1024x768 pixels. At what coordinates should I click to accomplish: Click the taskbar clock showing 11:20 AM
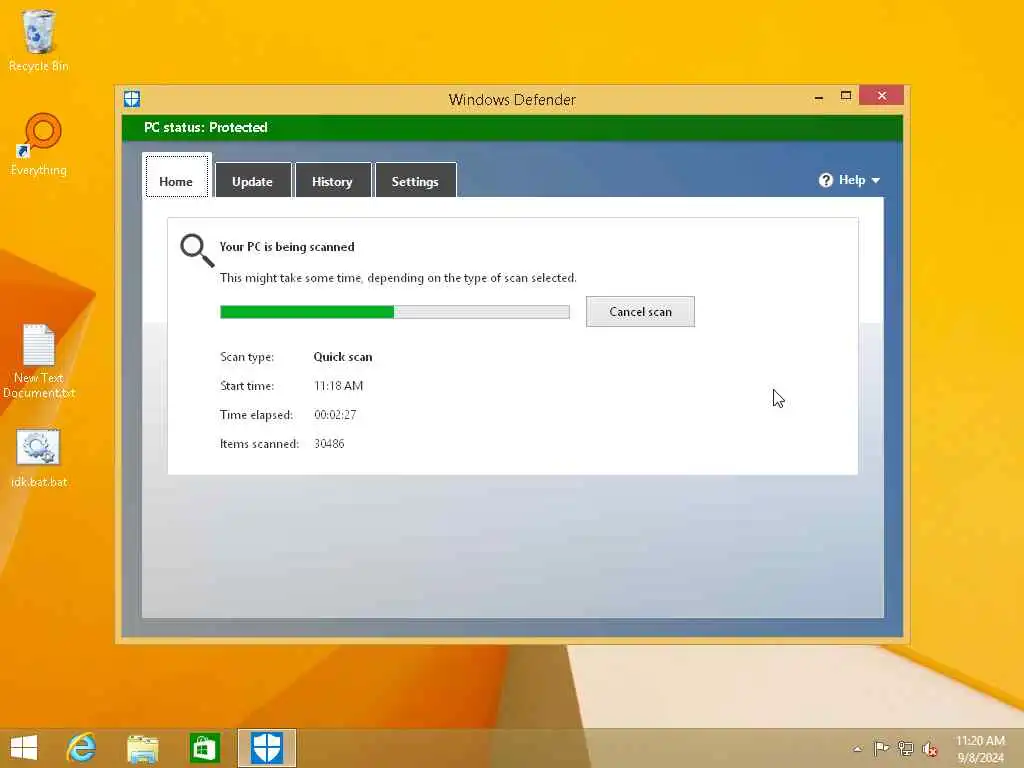pos(980,748)
